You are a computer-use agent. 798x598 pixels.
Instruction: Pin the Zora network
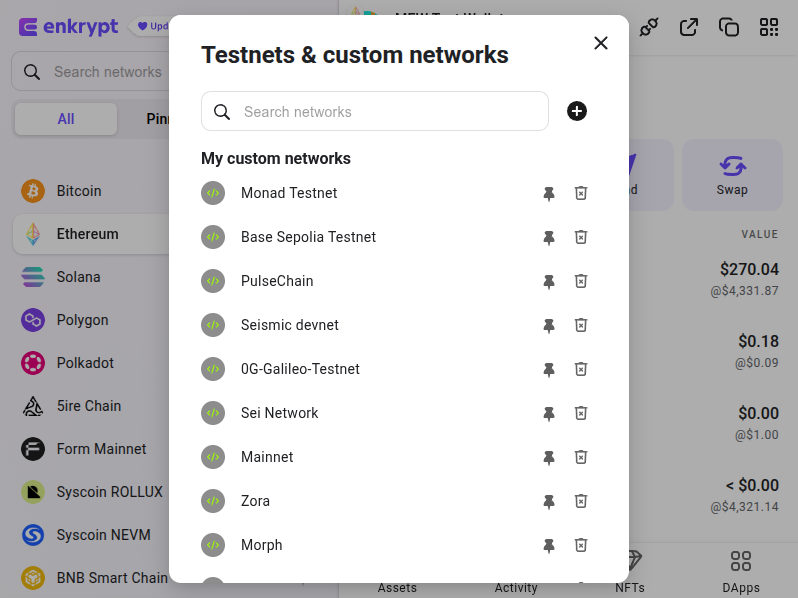tap(549, 501)
